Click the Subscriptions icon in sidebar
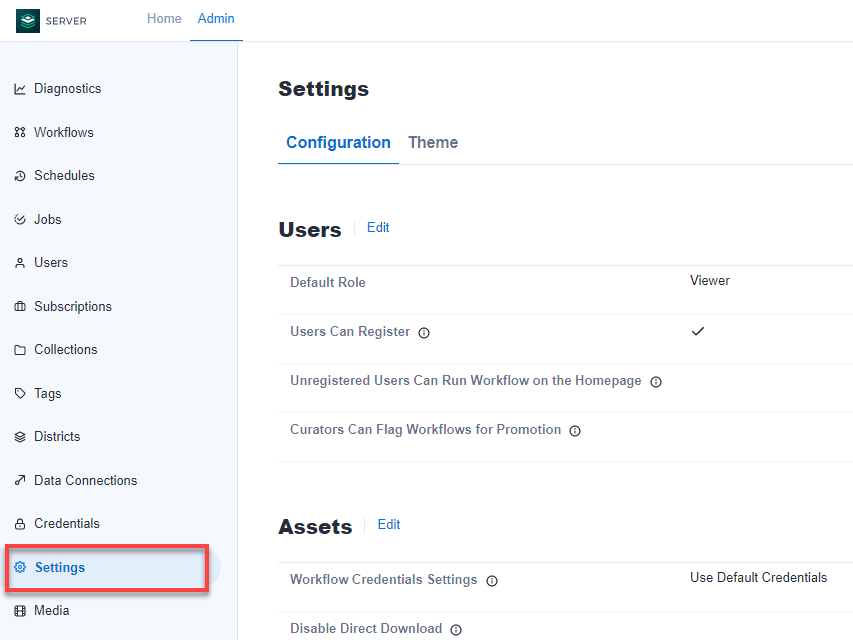Viewport: 853px width, 640px height. click(x=20, y=306)
